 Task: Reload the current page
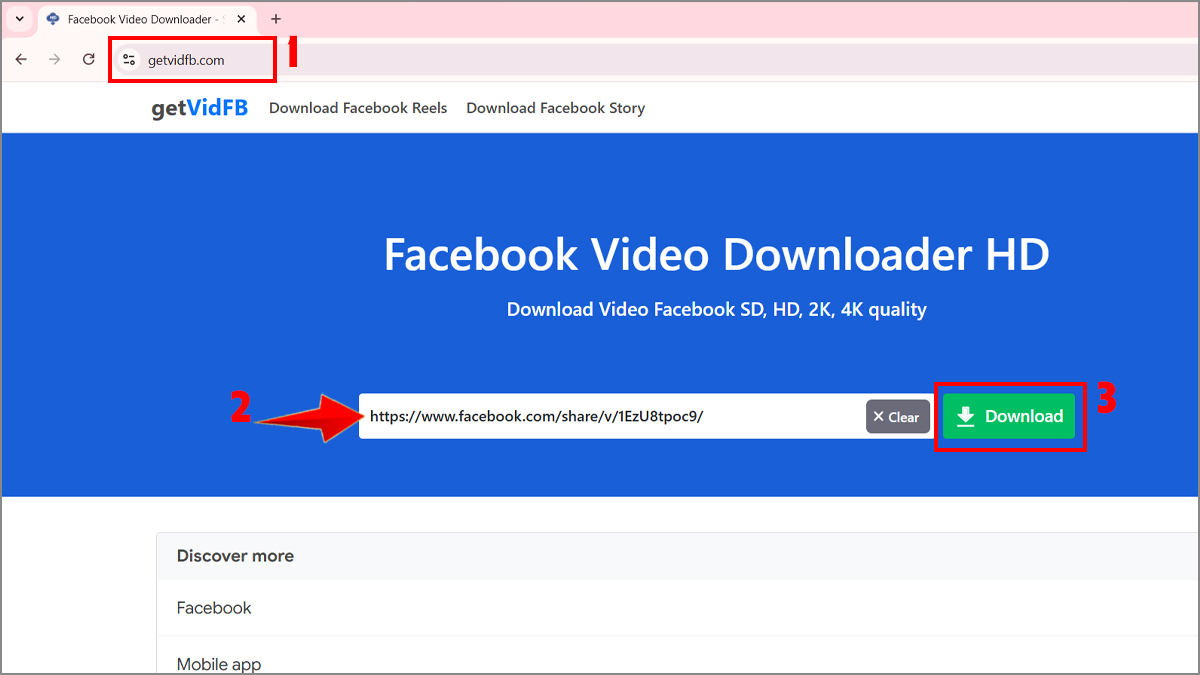coord(88,59)
